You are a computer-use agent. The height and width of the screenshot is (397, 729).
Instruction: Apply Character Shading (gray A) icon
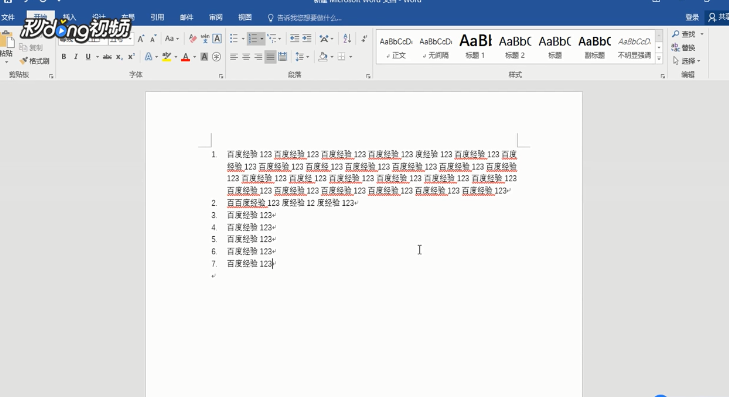click(204, 57)
